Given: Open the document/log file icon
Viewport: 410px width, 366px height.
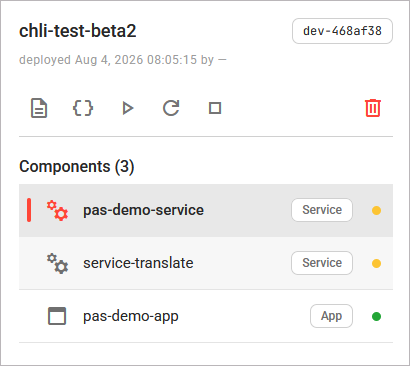Looking at the screenshot, I should point(39,108).
